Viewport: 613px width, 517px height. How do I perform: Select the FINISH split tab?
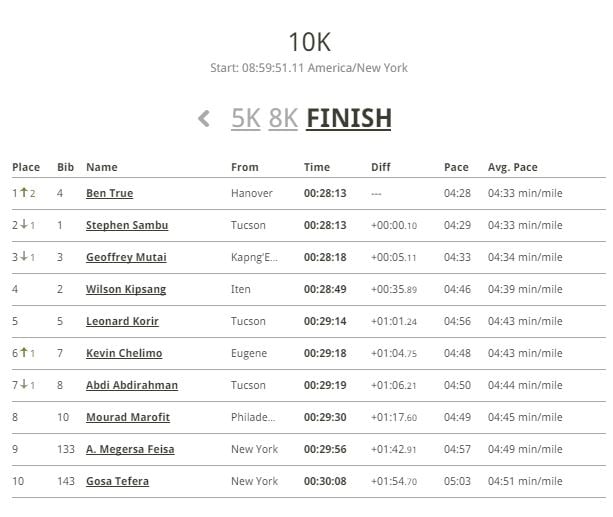click(x=349, y=118)
